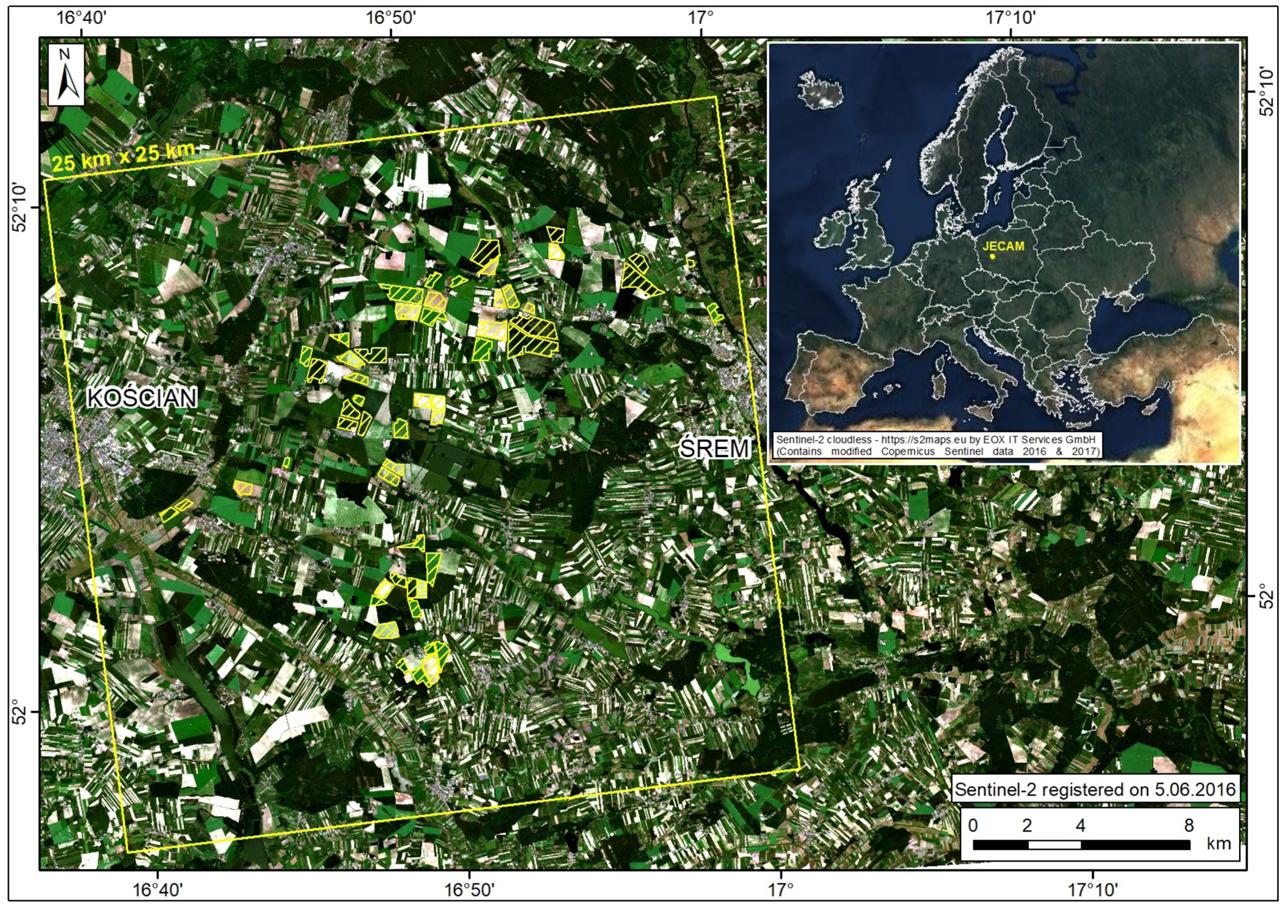Click the 16°50' longitude label on top edge

pyautogui.click(x=389, y=16)
